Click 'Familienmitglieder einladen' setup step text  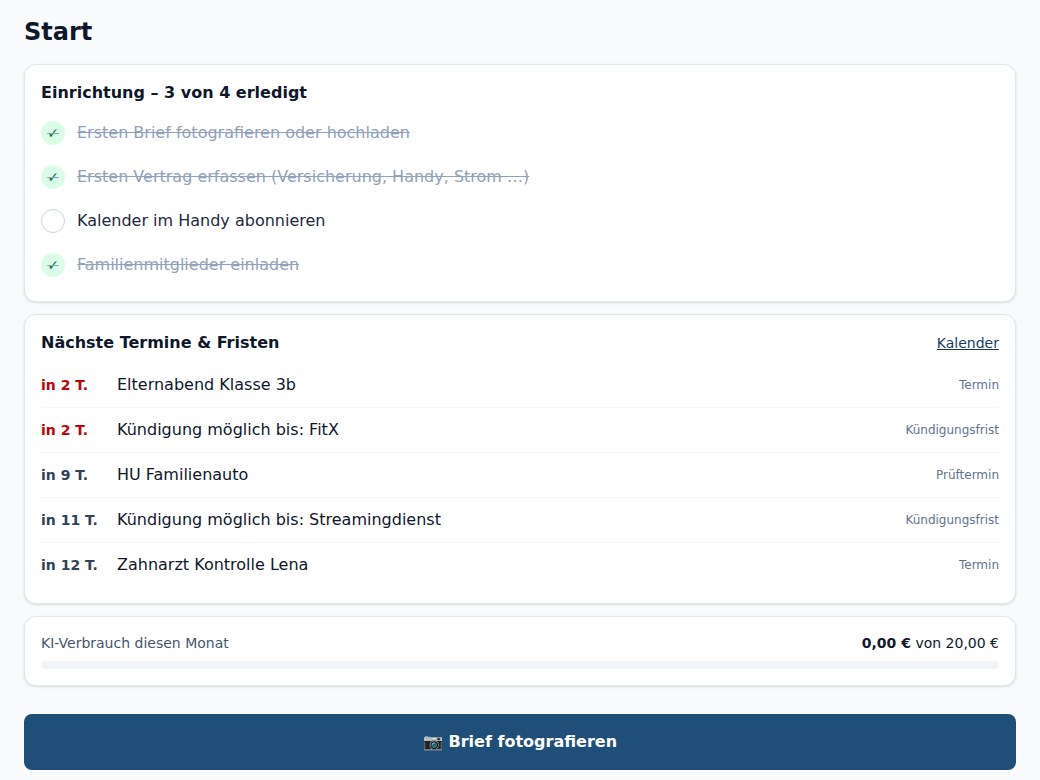(x=188, y=265)
